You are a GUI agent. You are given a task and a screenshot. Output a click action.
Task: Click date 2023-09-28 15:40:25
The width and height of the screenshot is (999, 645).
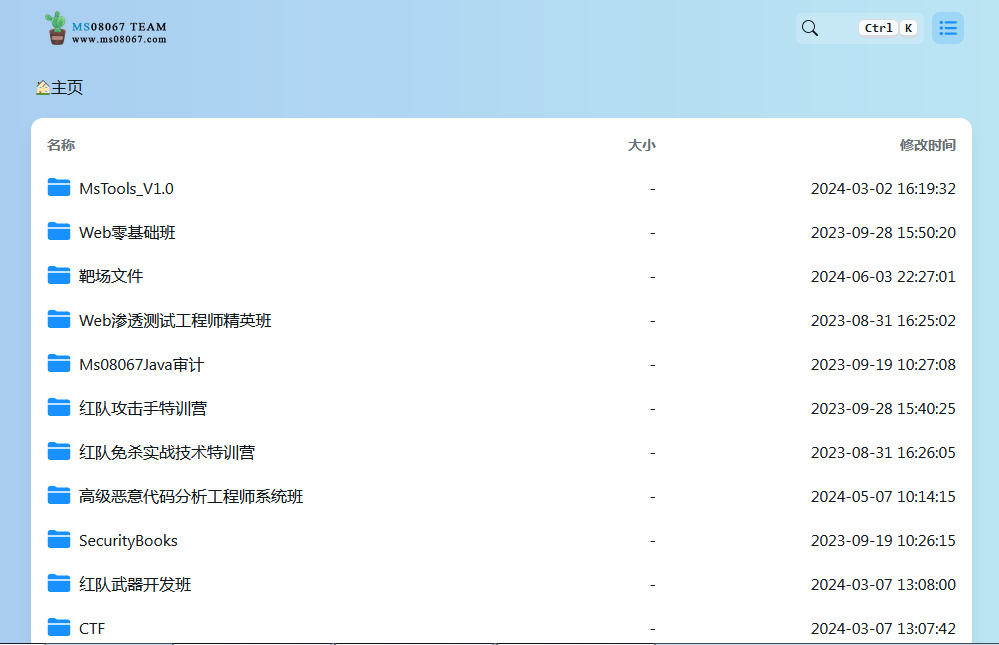click(883, 409)
